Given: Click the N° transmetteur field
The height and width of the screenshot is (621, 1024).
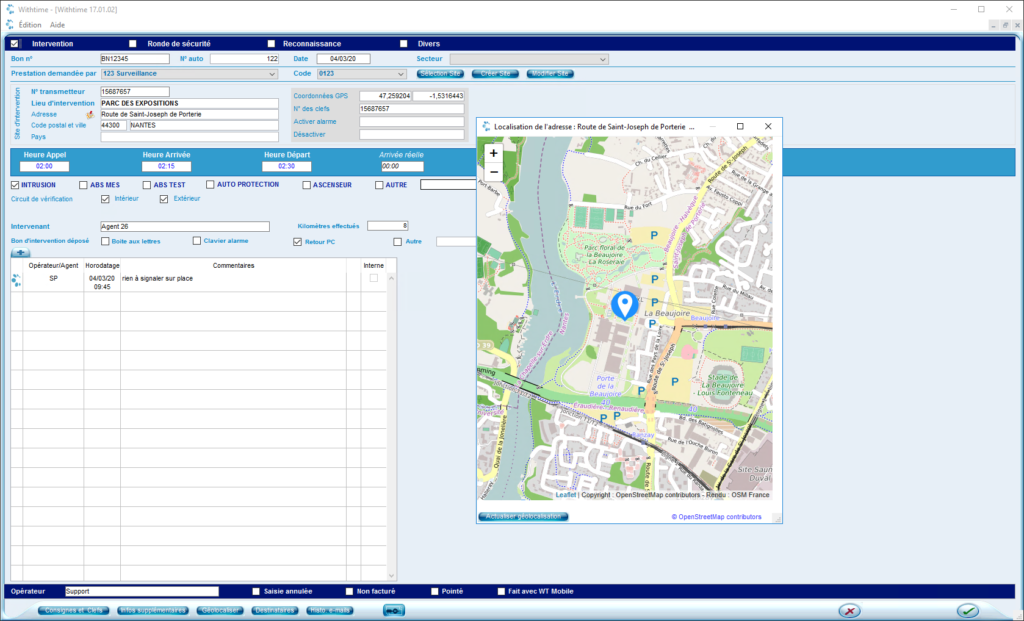Looking at the screenshot, I should click(135, 91).
